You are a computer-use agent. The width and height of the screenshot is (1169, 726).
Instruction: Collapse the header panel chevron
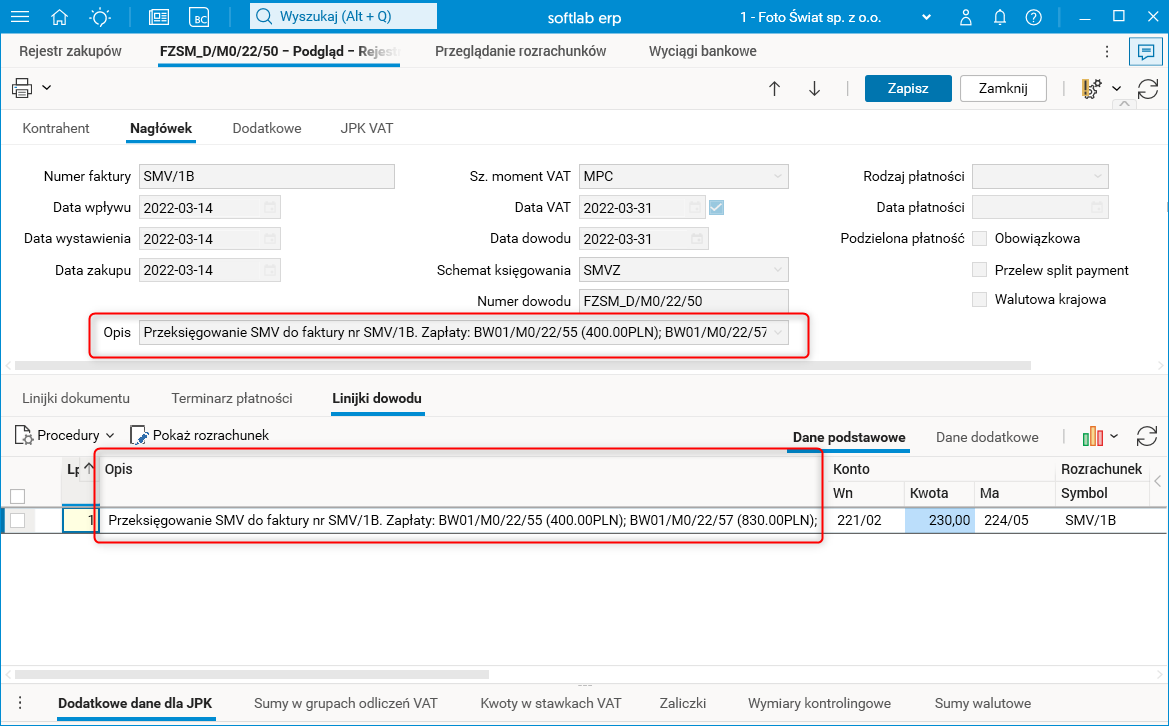[x=1124, y=104]
